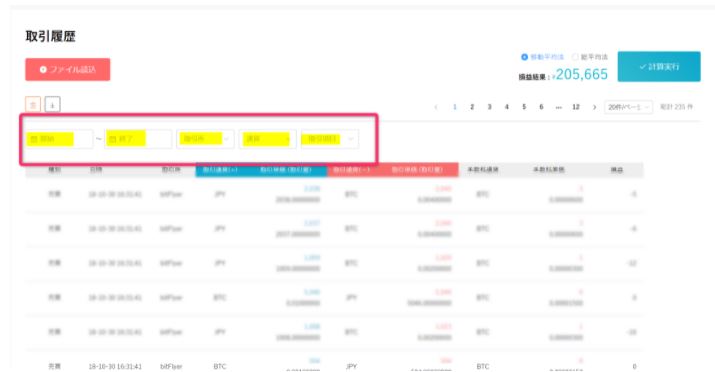This screenshot has height=372, width=715.
Task: Click the end date (終了) field
Action: pos(138,139)
